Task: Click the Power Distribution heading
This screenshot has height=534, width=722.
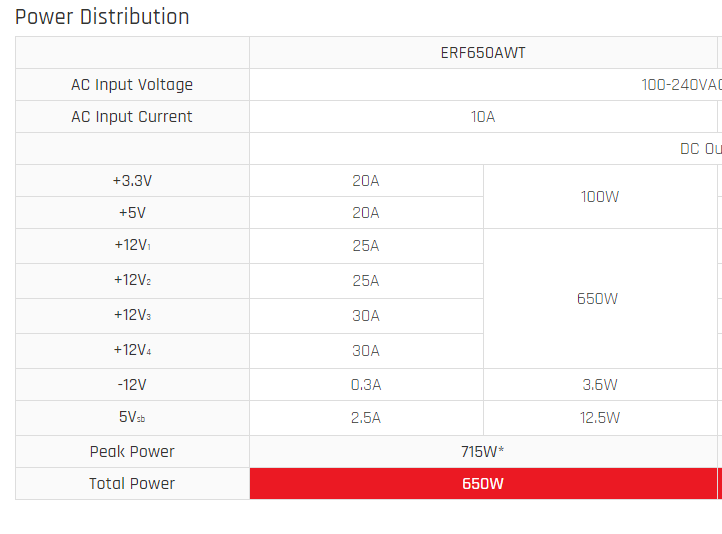Action: (102, 17)
